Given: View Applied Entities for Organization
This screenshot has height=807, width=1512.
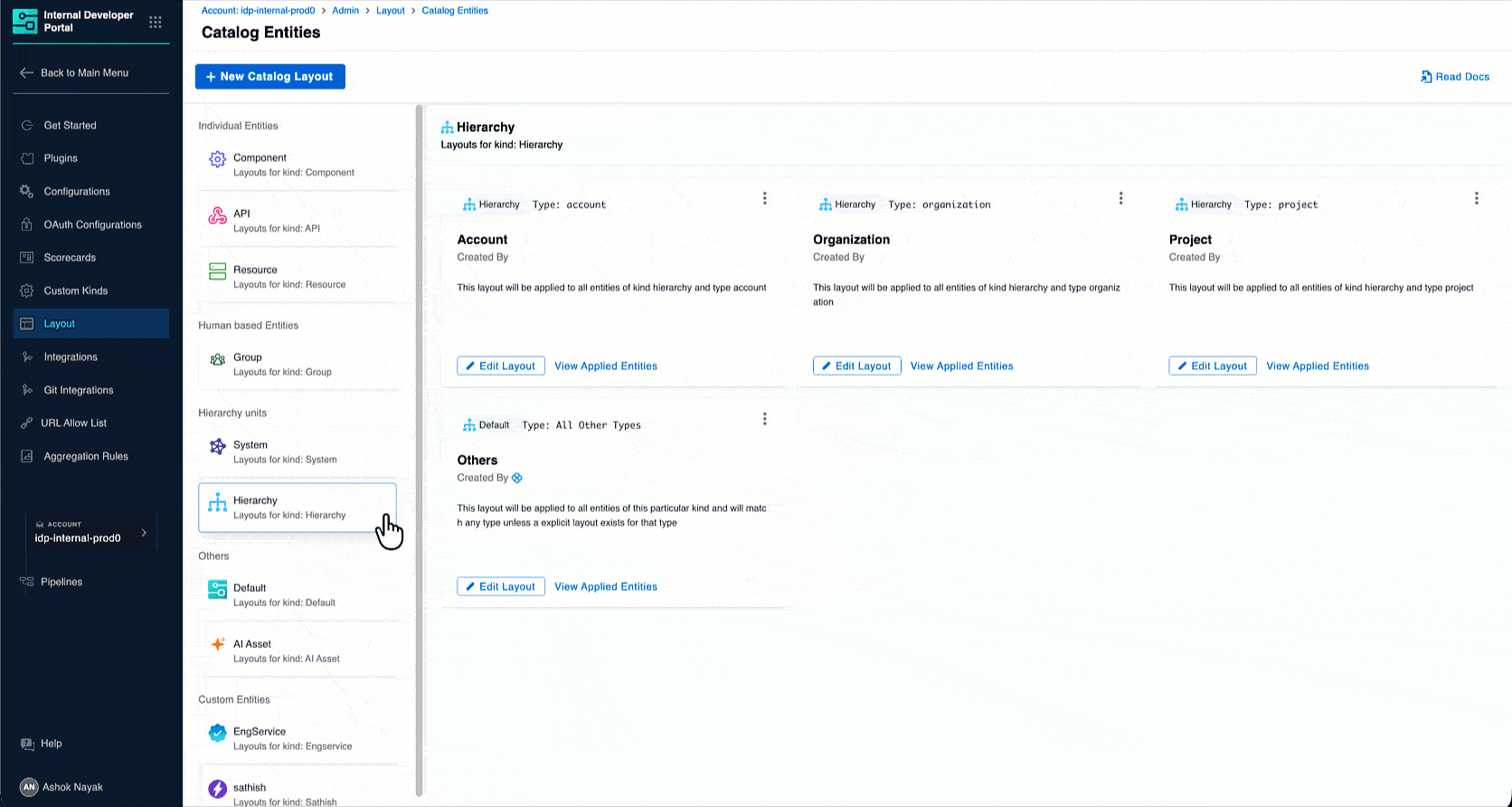Looking at the screenshot, I should point(962,366).
